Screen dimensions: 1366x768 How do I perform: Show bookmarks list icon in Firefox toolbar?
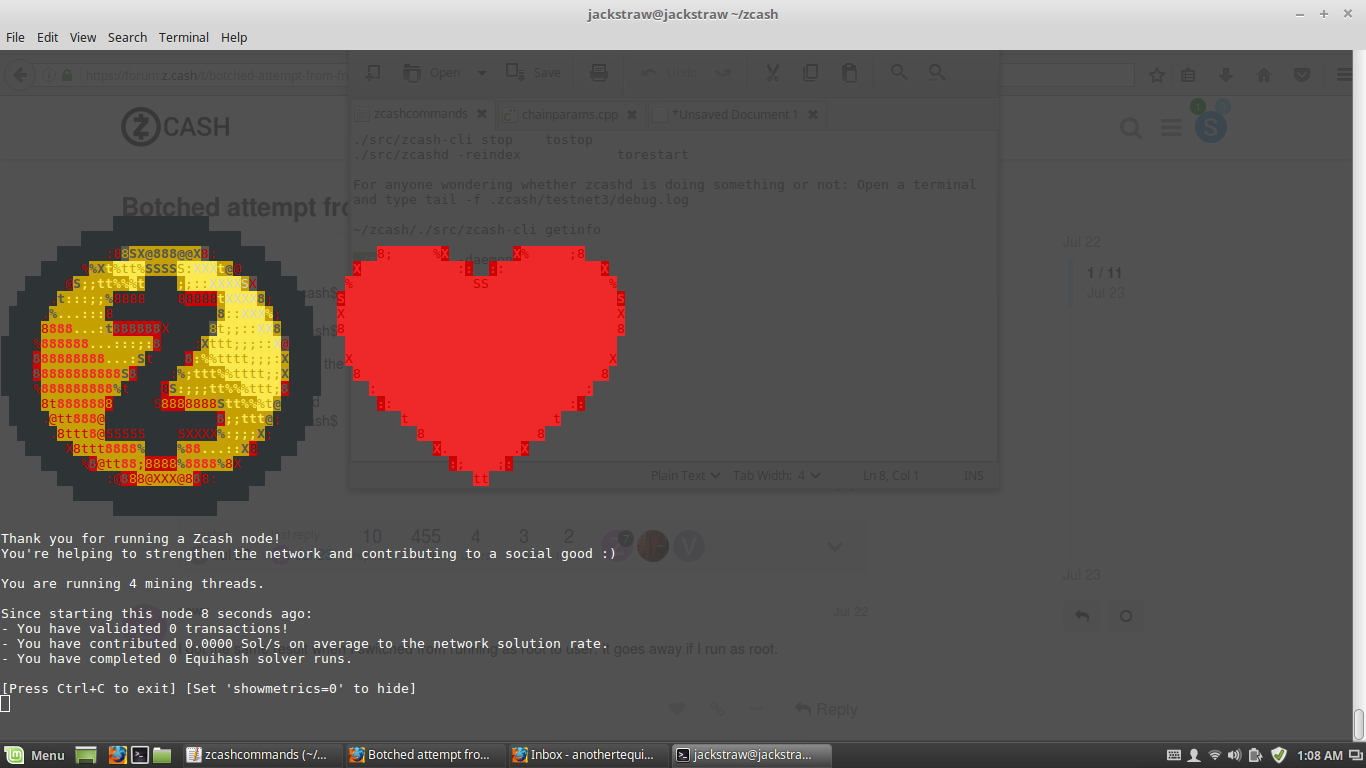(1188, 75)
